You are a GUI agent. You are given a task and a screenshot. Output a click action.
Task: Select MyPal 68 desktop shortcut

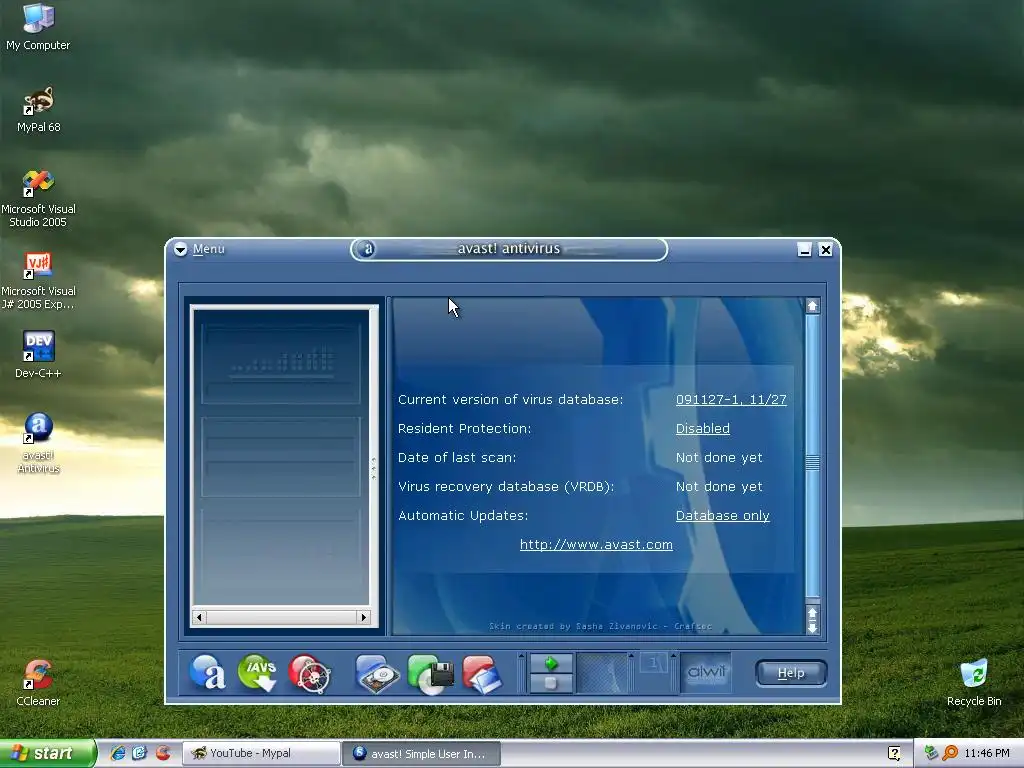[39, 109]
